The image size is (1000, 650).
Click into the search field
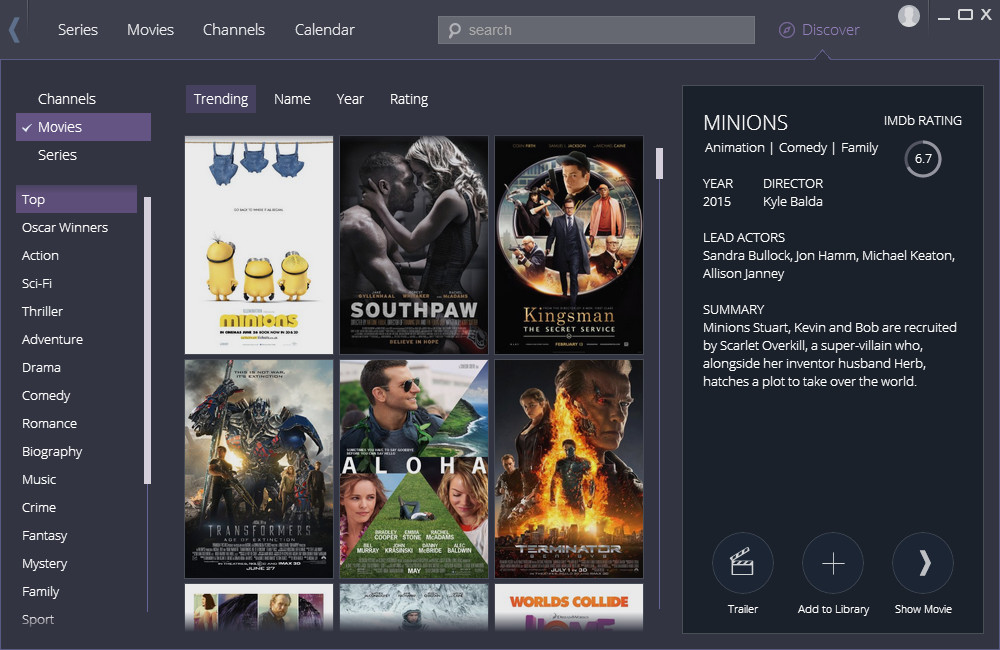pyautogui.click(x=596, y=30)
